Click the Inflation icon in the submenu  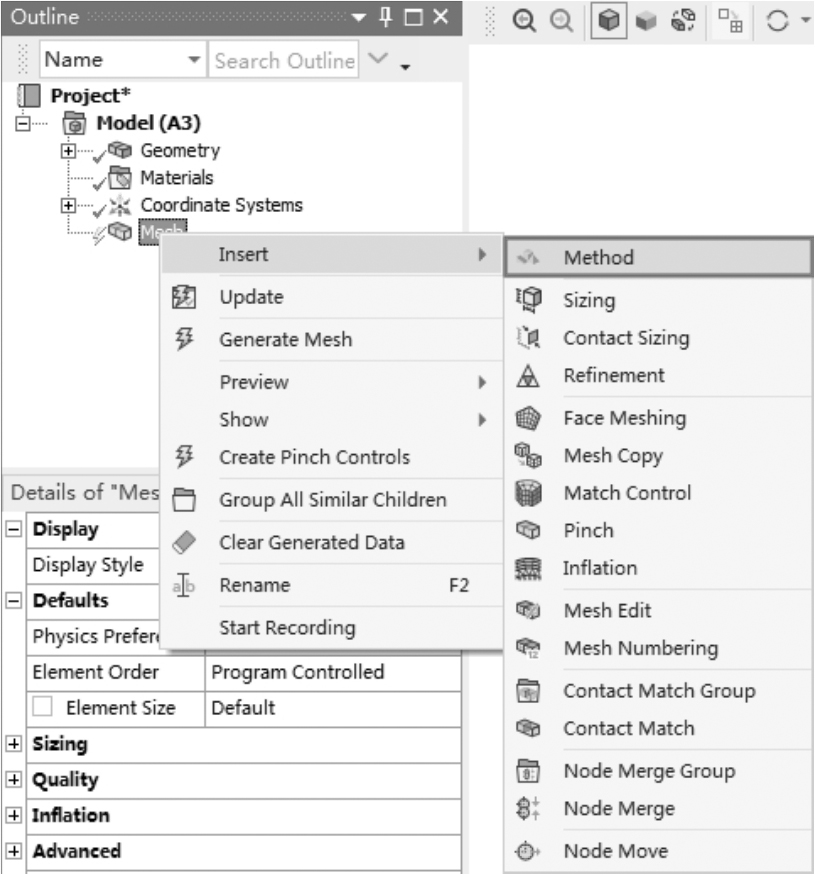point(526,568)
